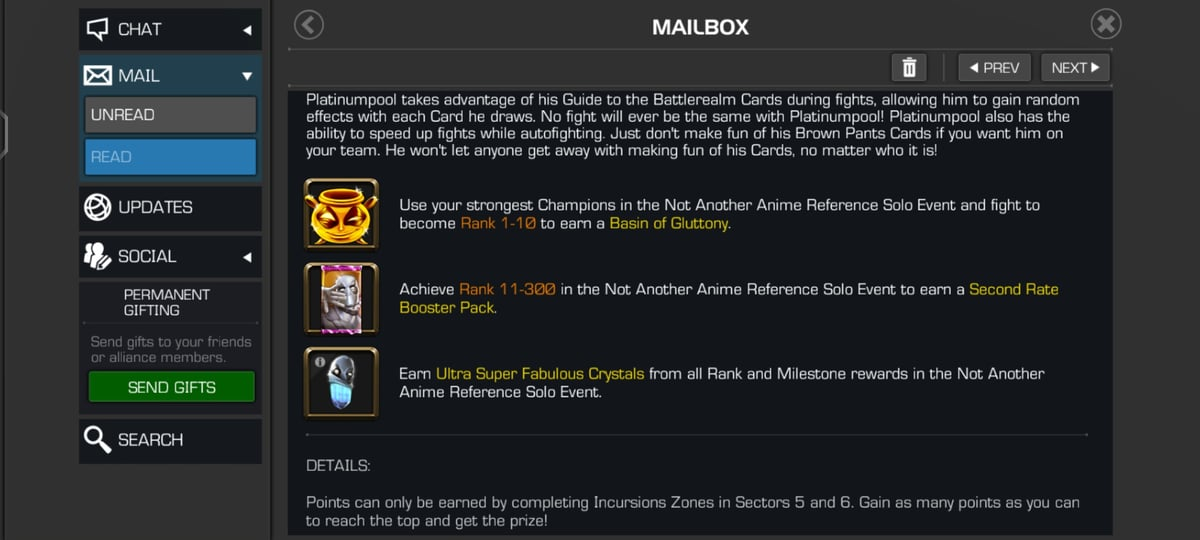Image resolution: width=1200 pixels, height=540 pixels.
Task: Select the Read mail filter
Action: pos(170,157)
